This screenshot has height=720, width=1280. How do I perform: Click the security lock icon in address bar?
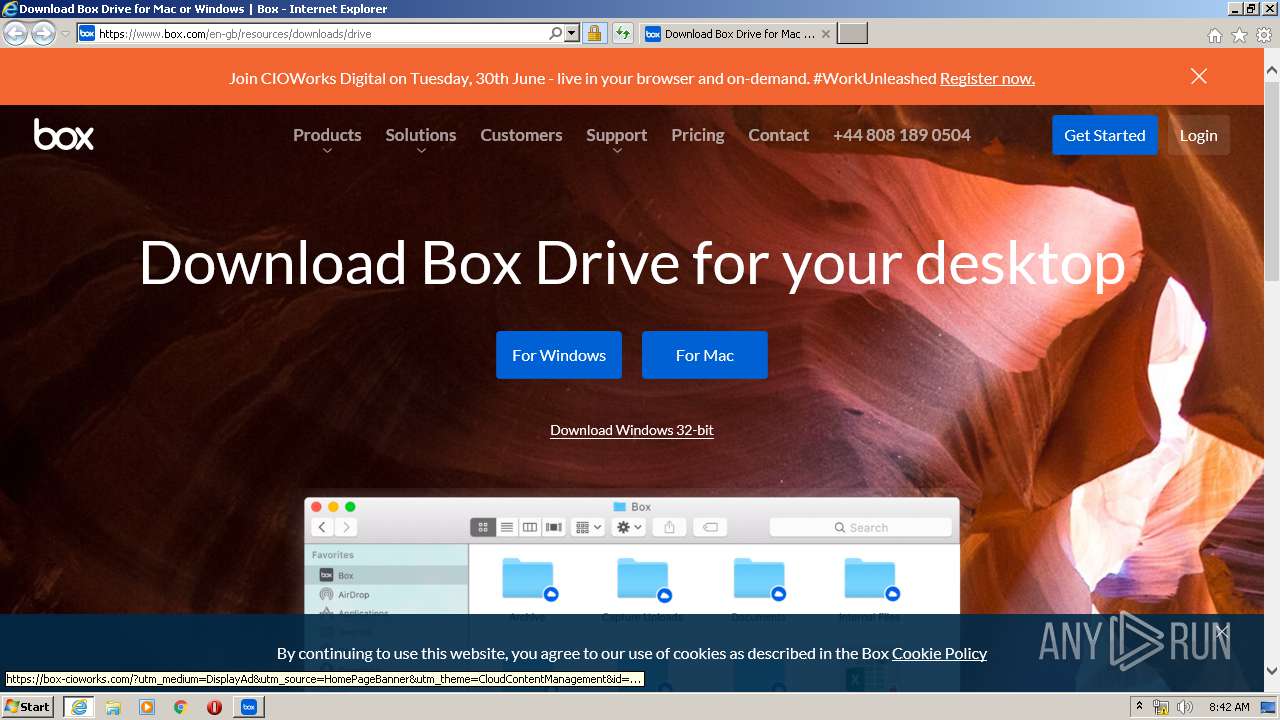coord(594,33)
